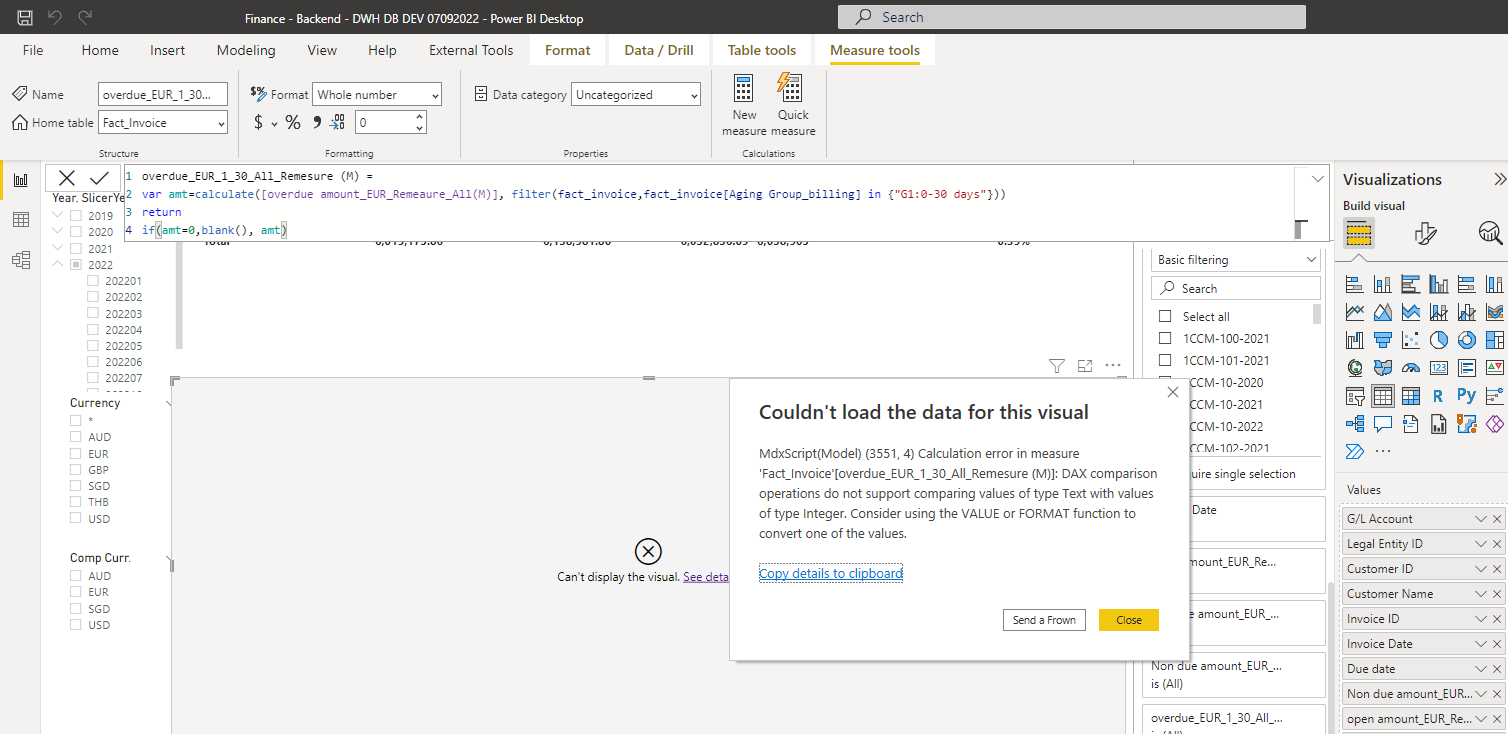Viewport: 1508px width, 734px height.
Task: Click the visual's filter icon
Action: [1057, 366]
